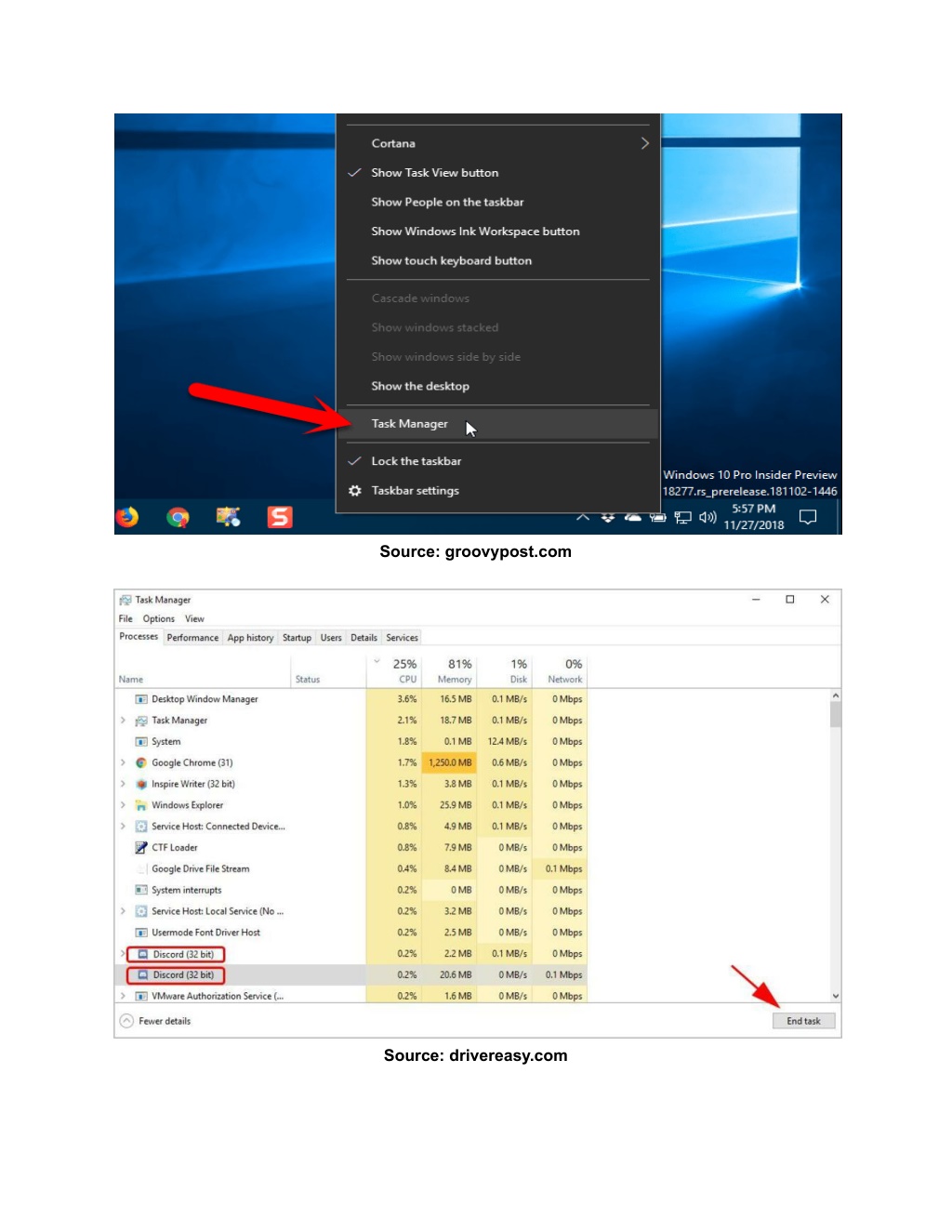Select first Discord (32 bit) process
Screen dimensions: 952x1232
[x=351, y=954]
